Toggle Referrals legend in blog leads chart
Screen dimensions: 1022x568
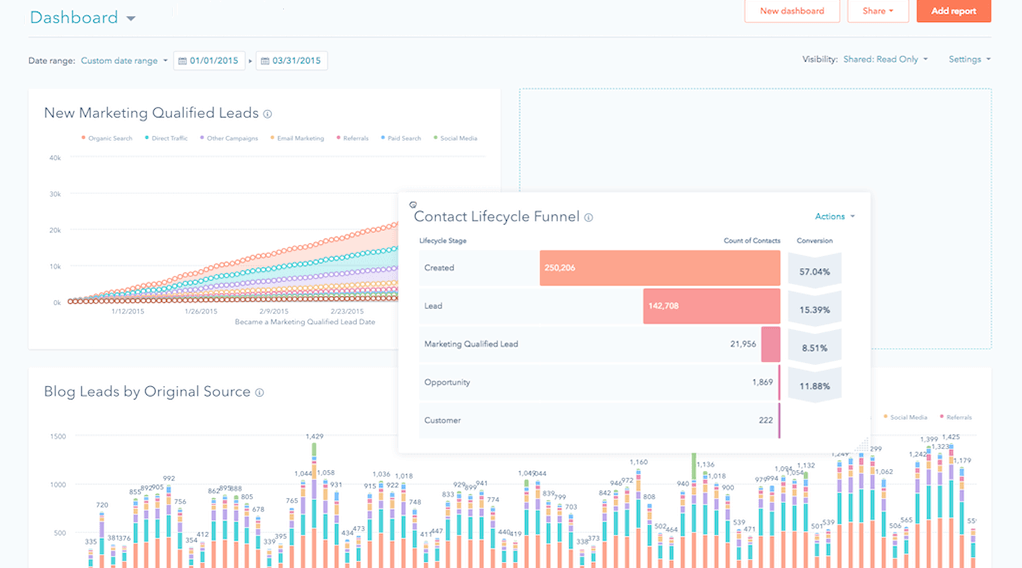point(956,417)
